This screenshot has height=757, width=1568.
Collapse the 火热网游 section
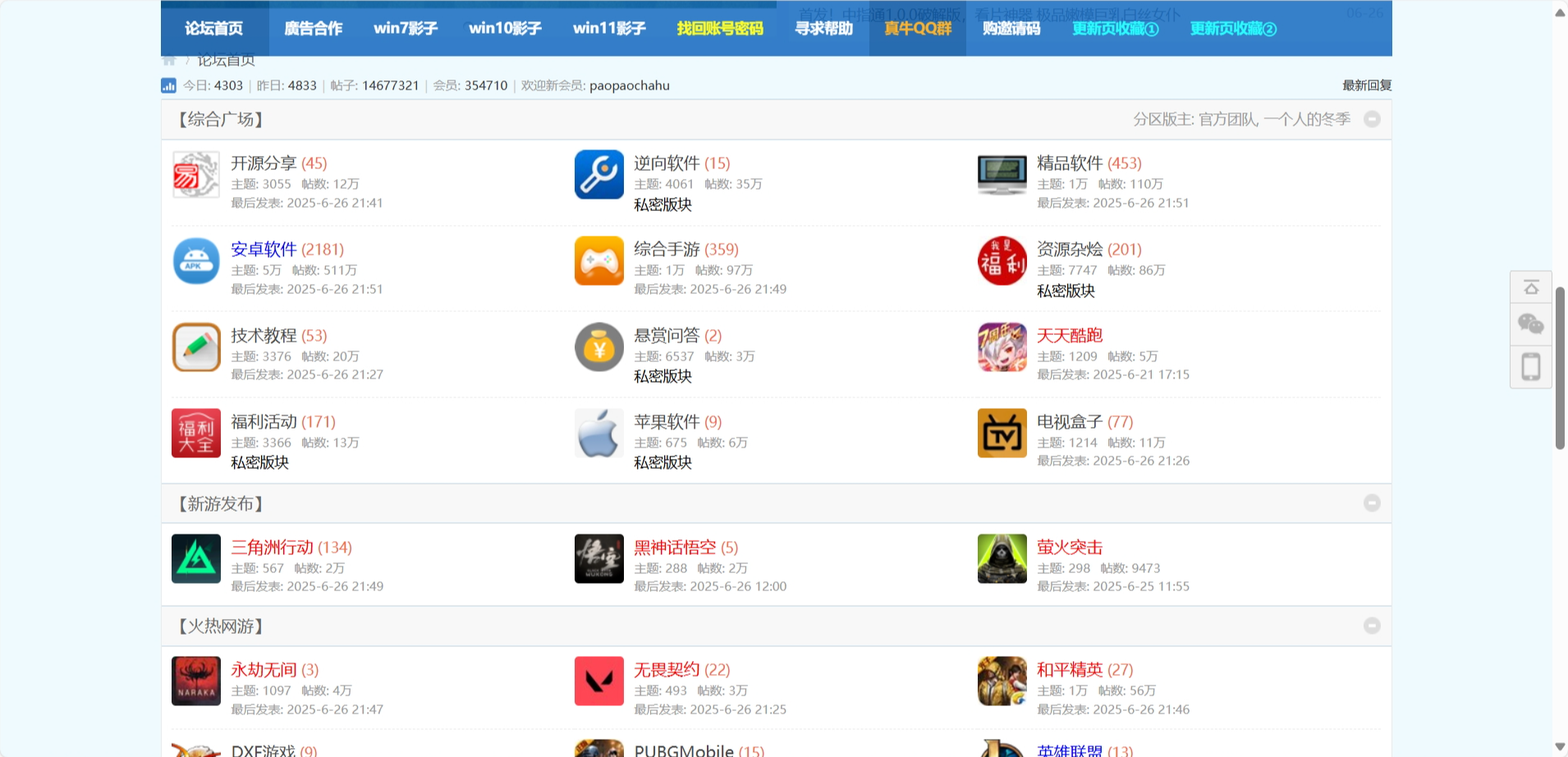coord(1371,626)
